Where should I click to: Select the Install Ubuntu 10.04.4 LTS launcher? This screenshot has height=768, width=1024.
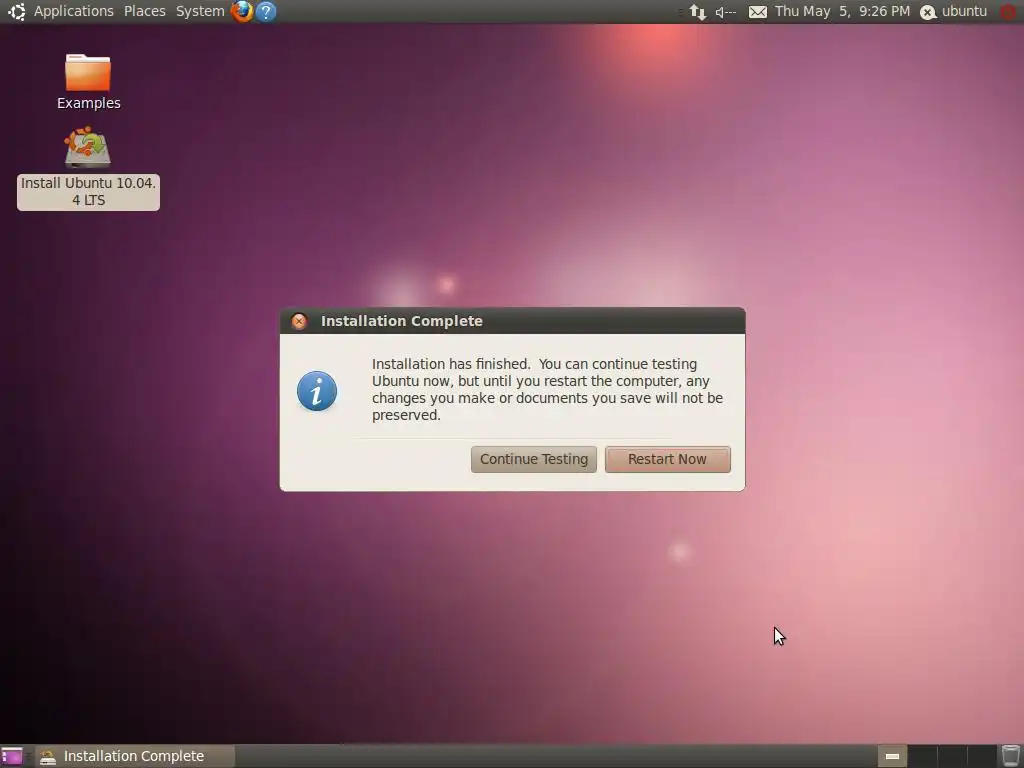88,168
